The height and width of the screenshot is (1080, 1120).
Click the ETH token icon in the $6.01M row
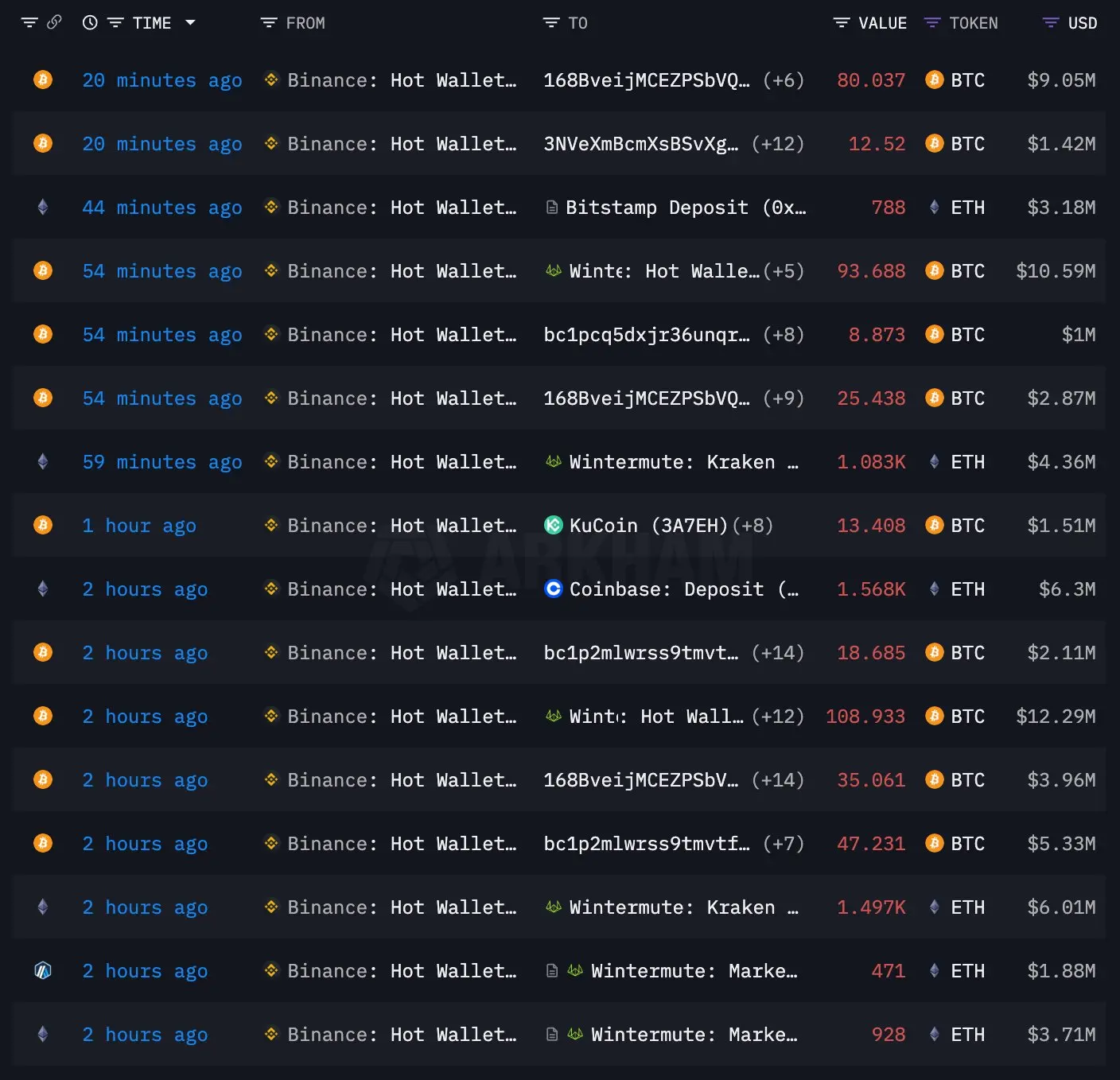pyautogui.click(x=935, y=907)
